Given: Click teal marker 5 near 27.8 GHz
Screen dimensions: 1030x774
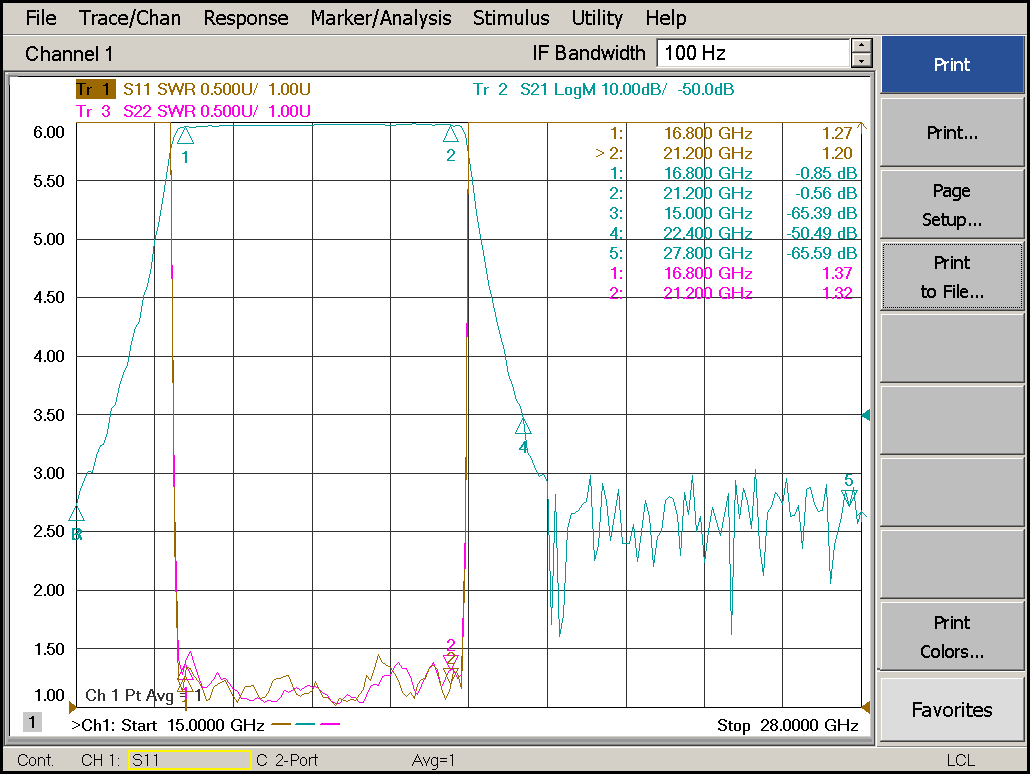Looking at the screenshot, I should pos(849,496).
